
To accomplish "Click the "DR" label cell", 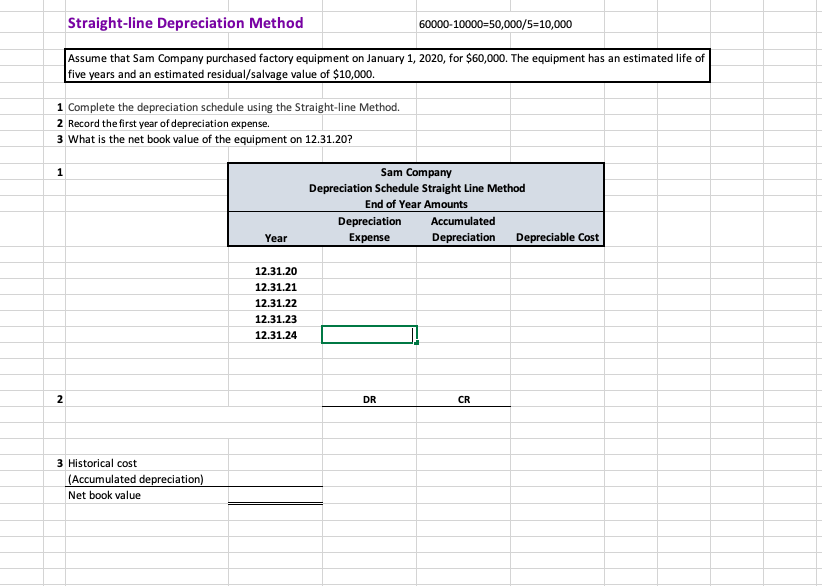I will coord(369,399).
